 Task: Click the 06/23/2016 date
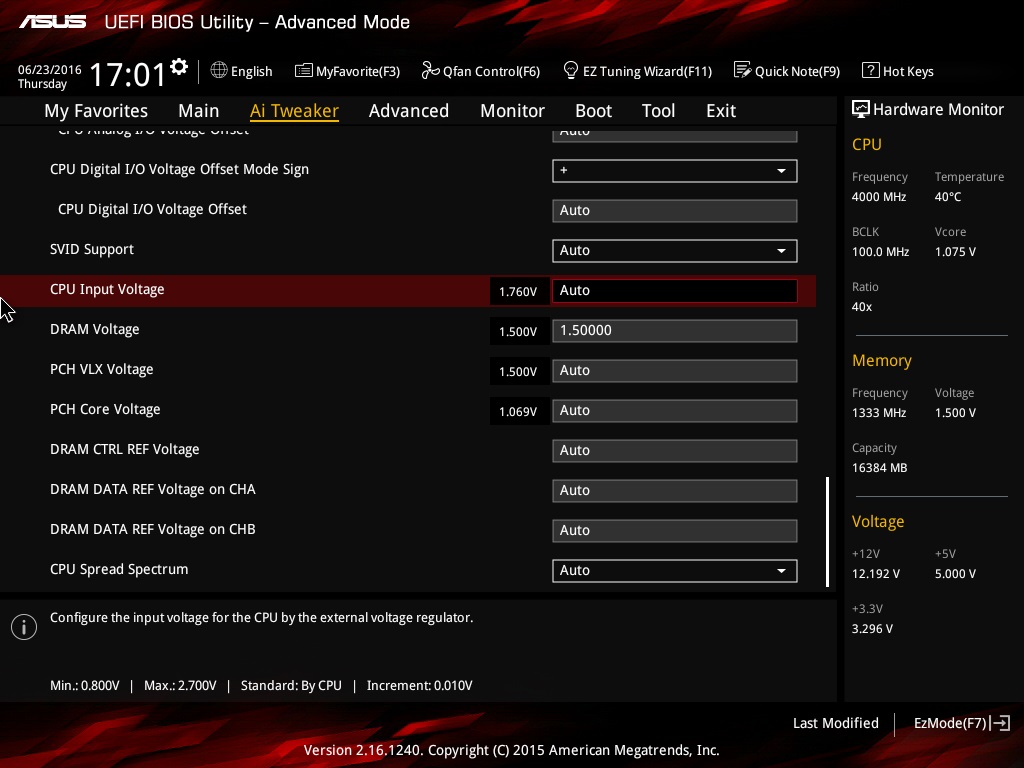[x=50, y=69]
